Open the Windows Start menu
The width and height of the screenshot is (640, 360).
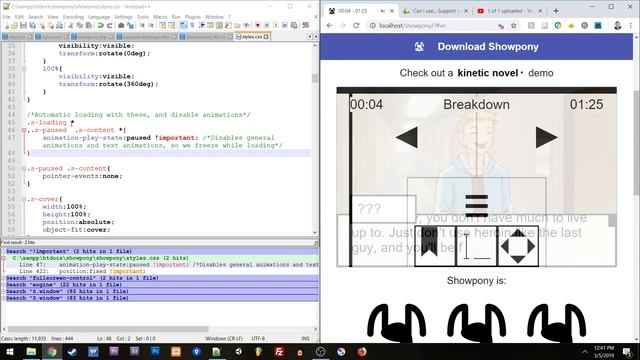pos(9,351)
